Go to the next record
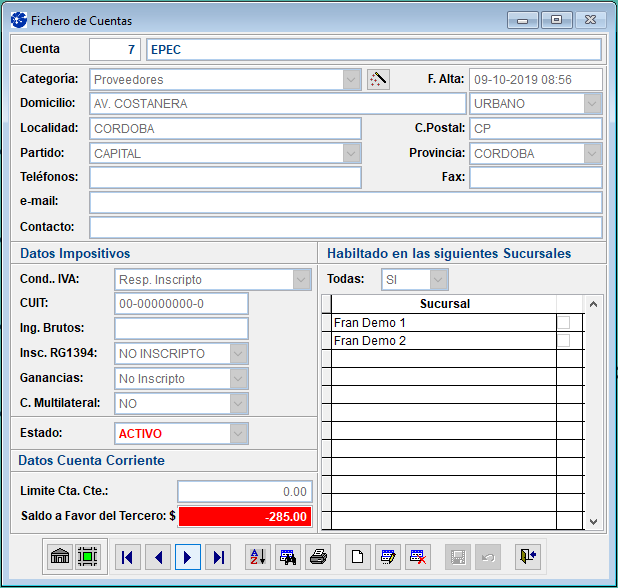Image resolution: width=618 pixels, height=588 pixels. click(187, 557)
